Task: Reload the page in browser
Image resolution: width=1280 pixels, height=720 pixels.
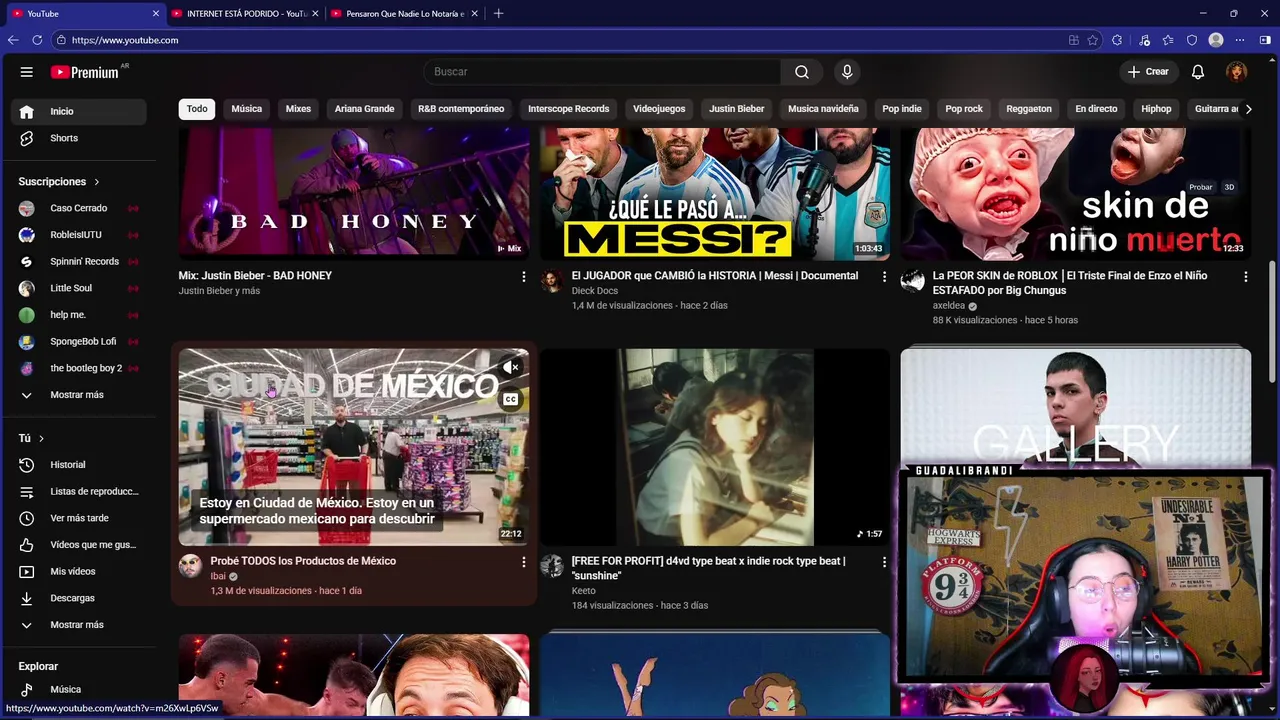Action: 37,40
